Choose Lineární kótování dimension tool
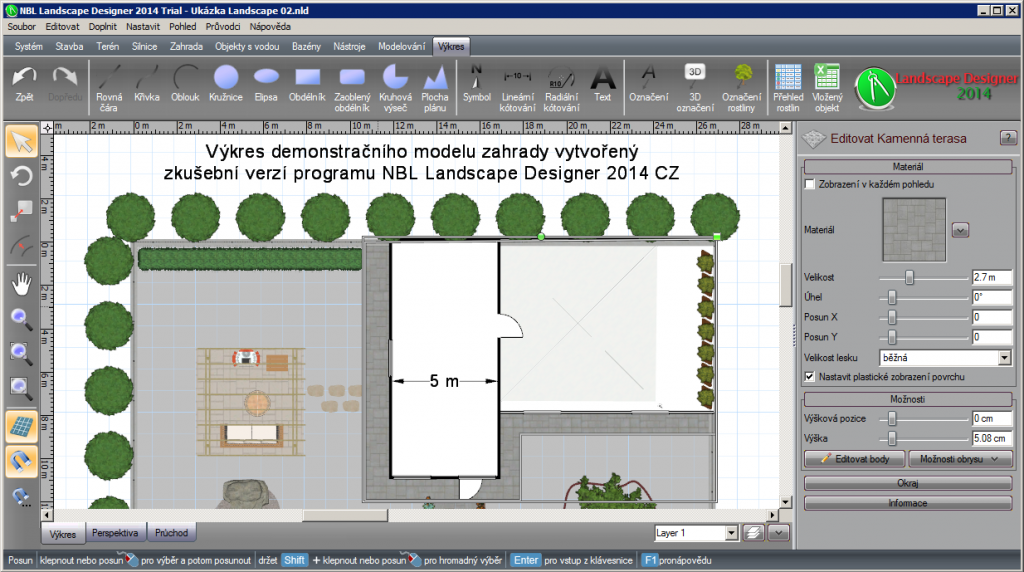1024x572 pixels. click(x=517, y=88)
